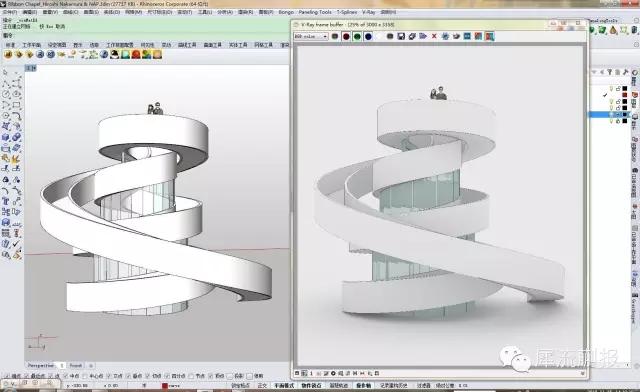This screenshot has width=640, height=392.
Task: Click the save image floppy icon in frame buffer
Action: coord(401,36)
